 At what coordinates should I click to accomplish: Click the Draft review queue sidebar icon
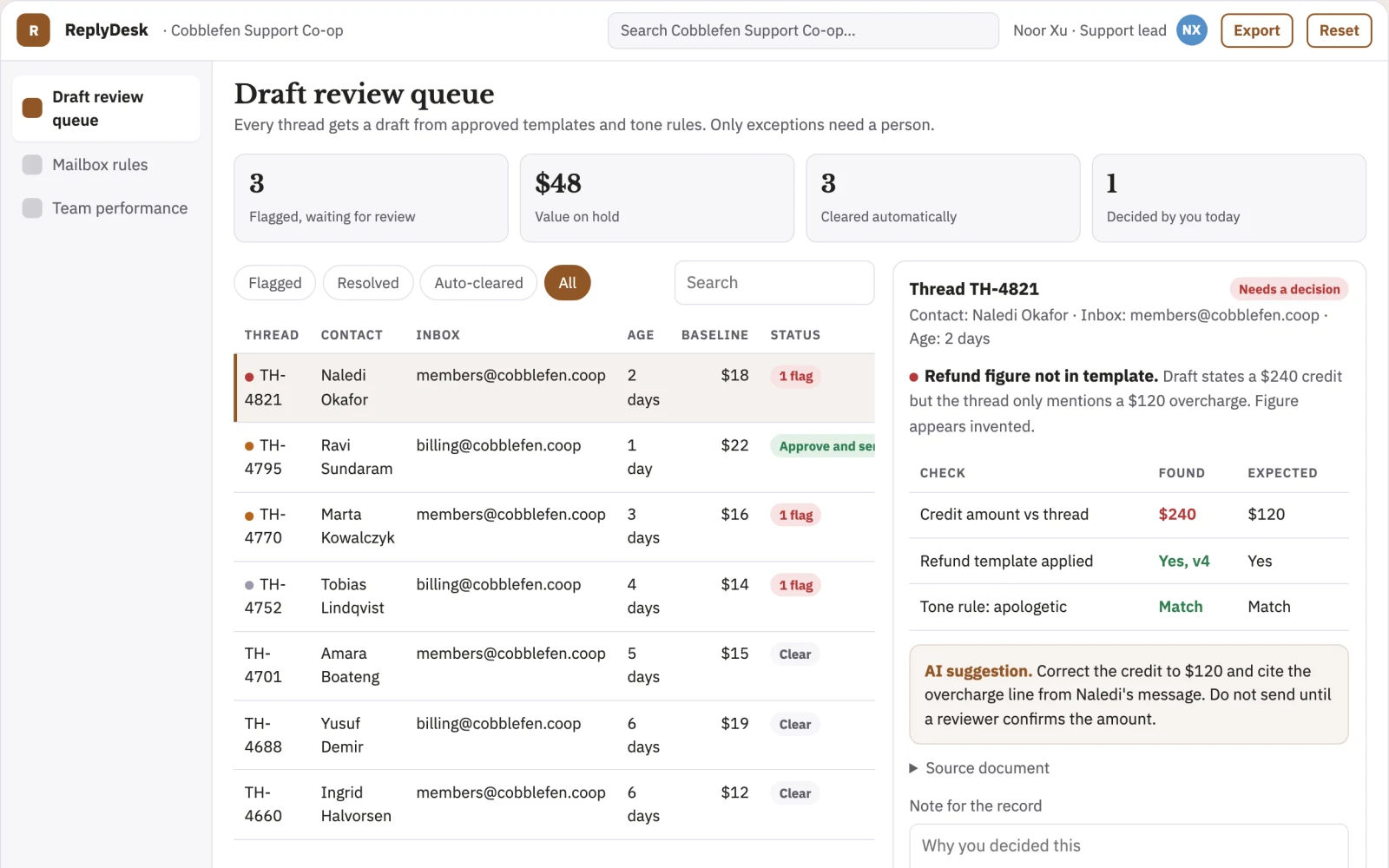point(32,108)
